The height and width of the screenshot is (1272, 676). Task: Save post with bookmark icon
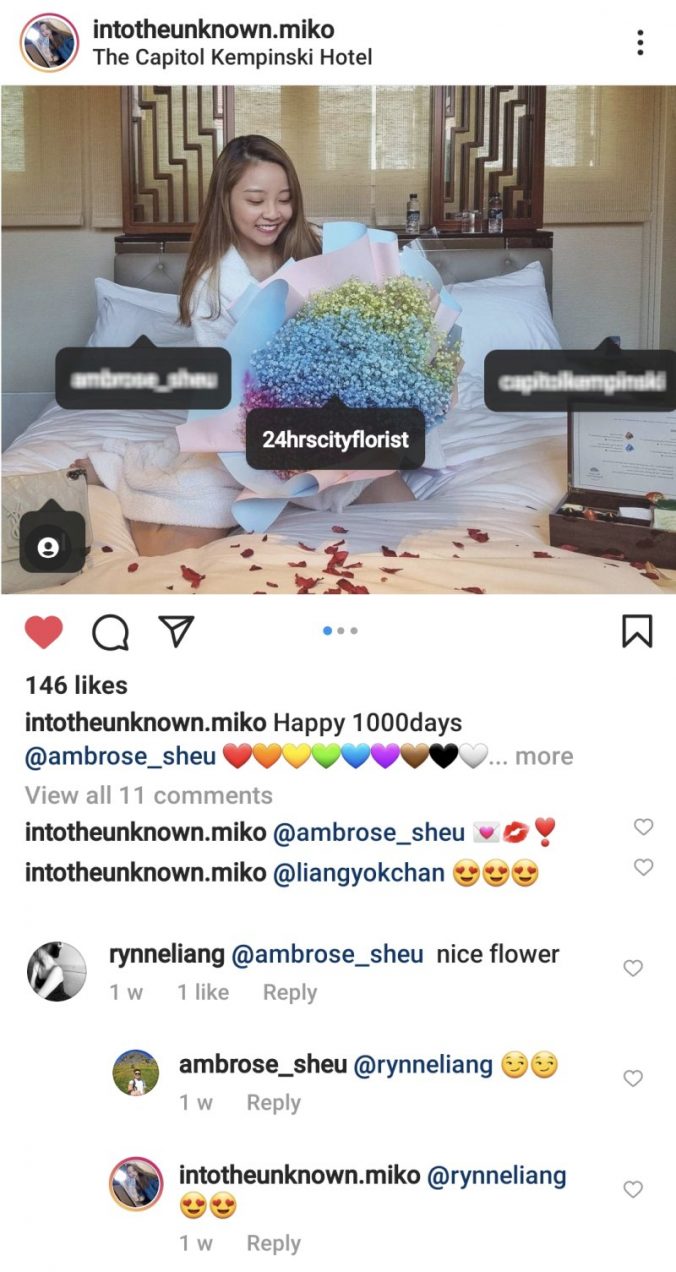coord(637,631)
